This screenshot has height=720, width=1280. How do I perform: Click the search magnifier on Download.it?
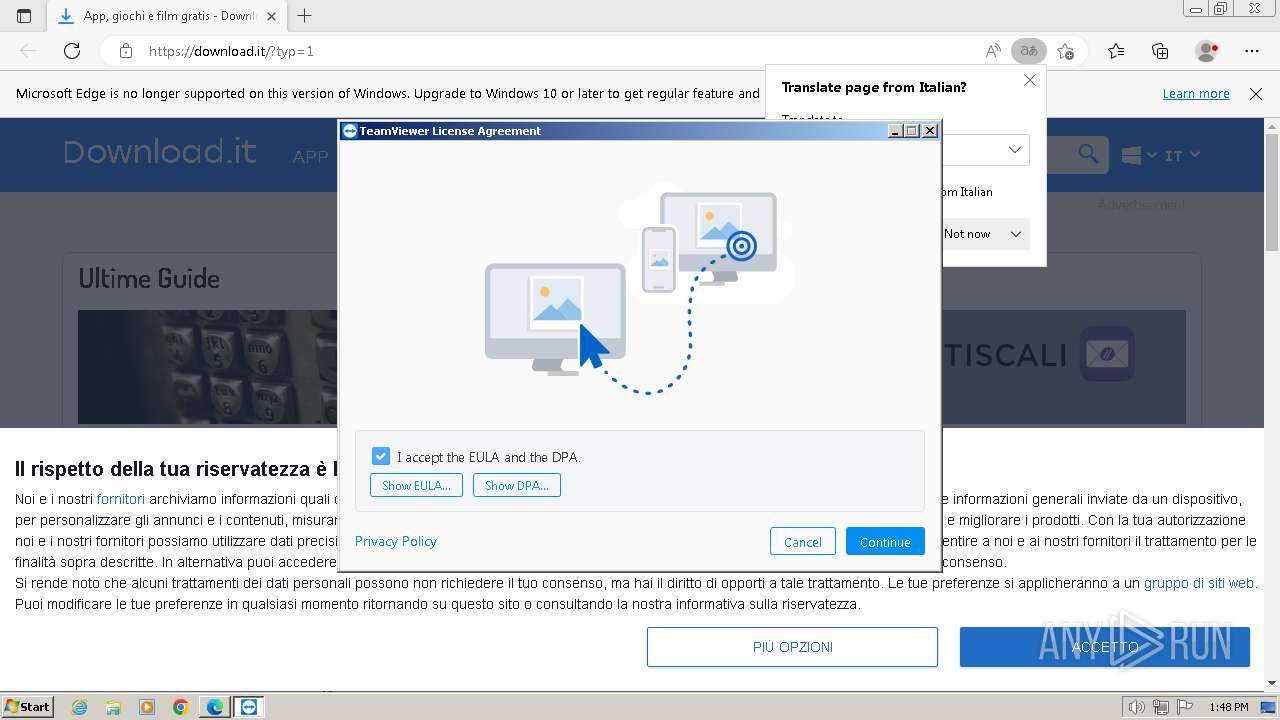[1088, 154]
